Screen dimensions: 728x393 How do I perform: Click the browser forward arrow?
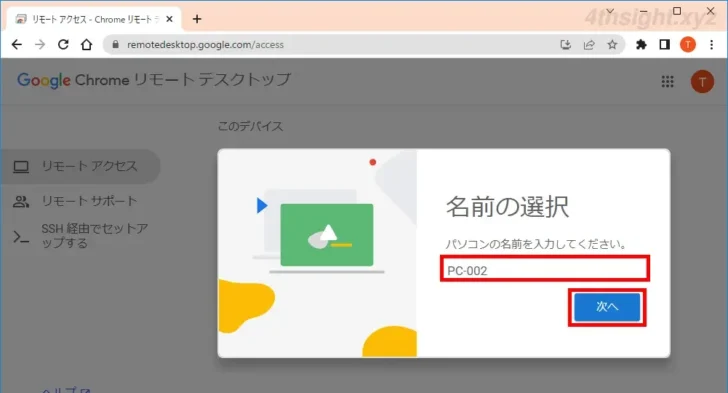pyautogui.click(x=40, y=45)
